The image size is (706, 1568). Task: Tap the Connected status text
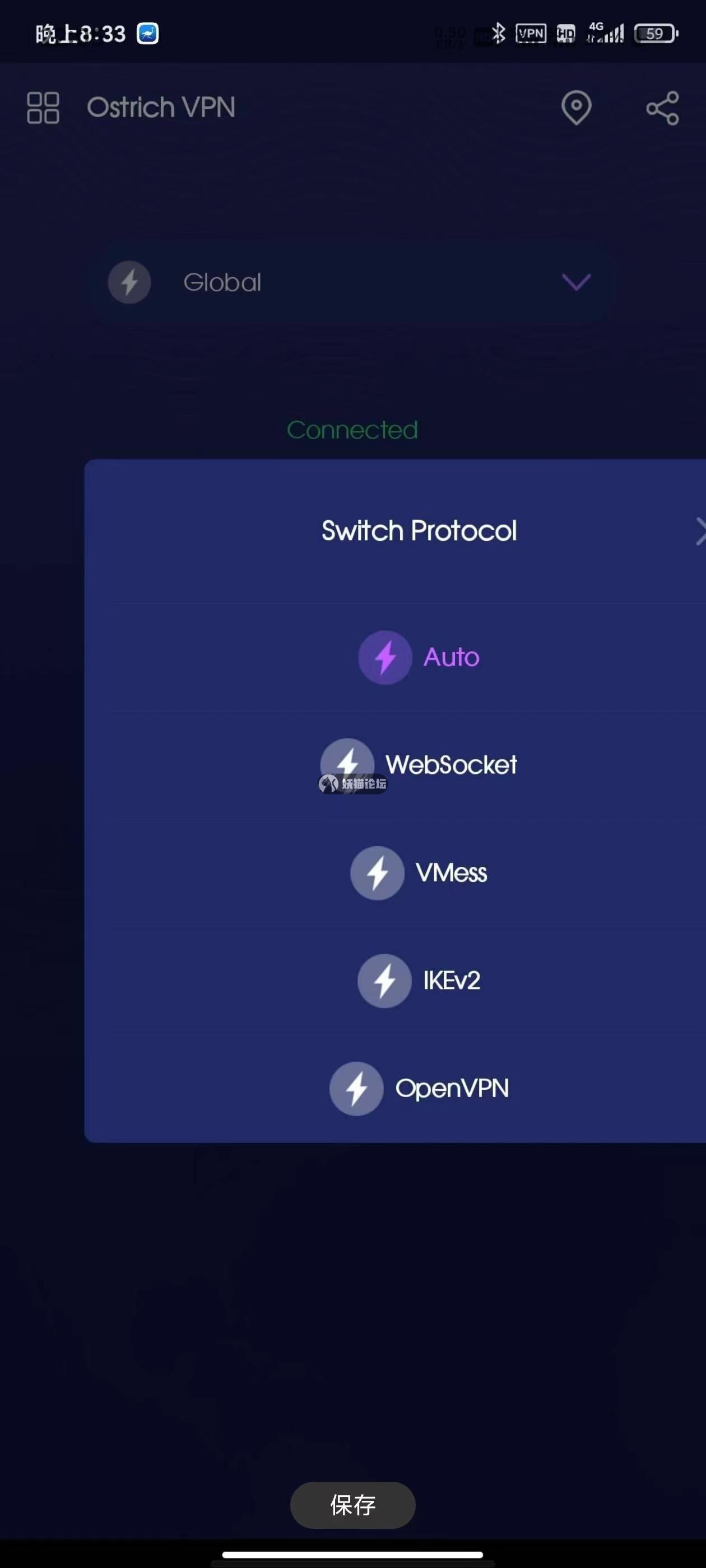click(352, 430)
